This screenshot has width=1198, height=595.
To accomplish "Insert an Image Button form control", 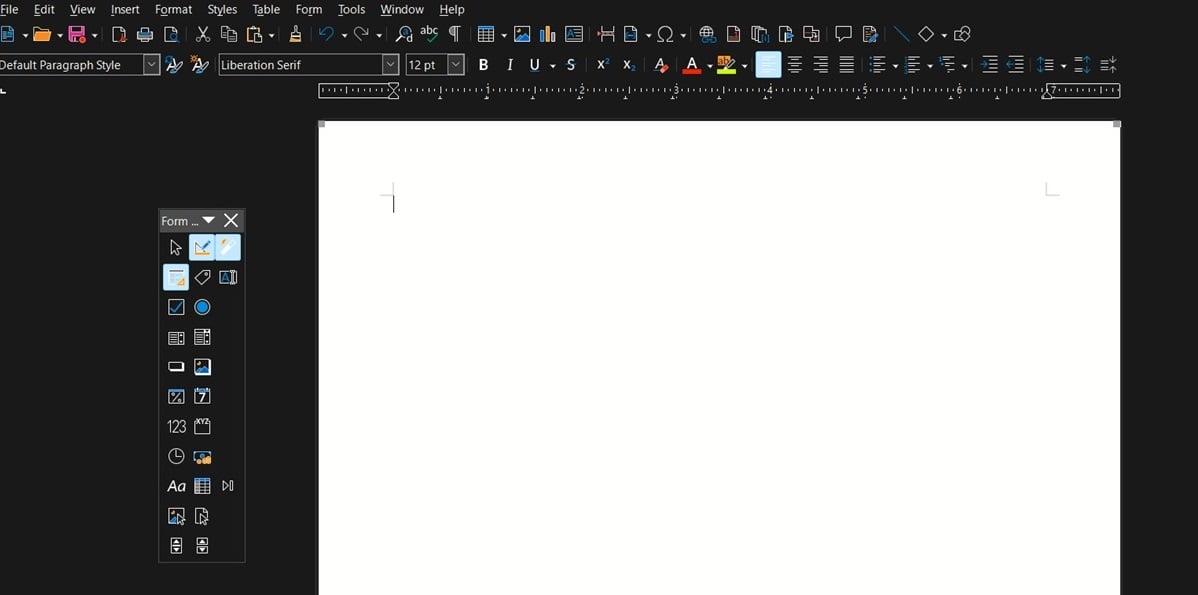I will (x=202, y=367).
